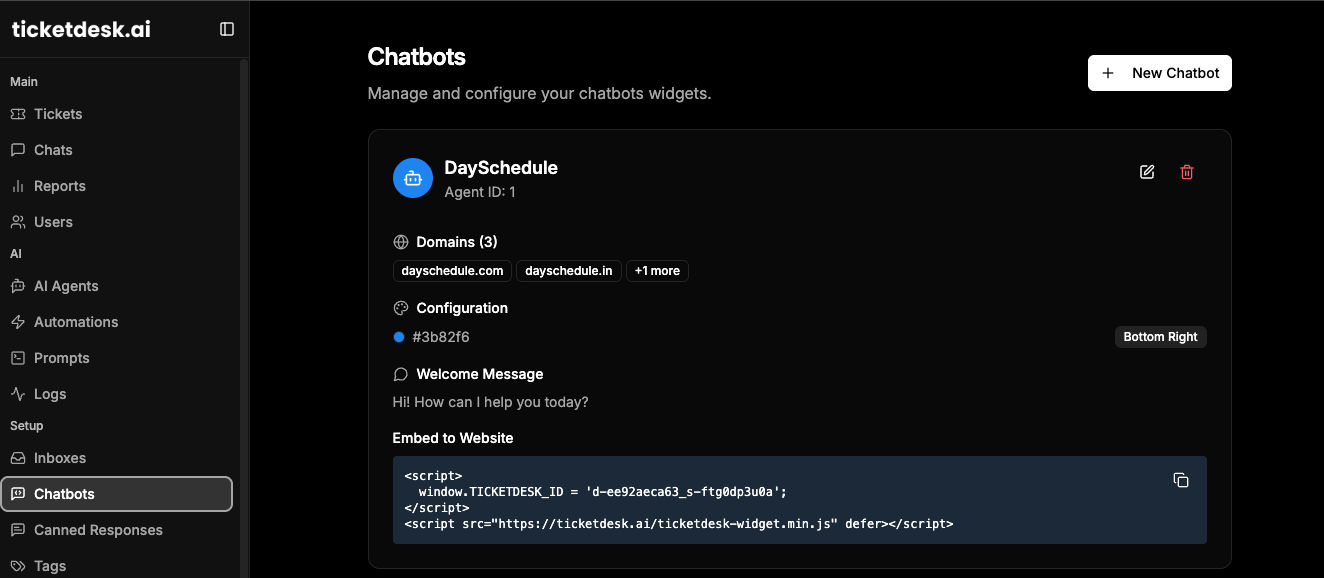
Task: Open the Users page
Action: pos(53,222)
